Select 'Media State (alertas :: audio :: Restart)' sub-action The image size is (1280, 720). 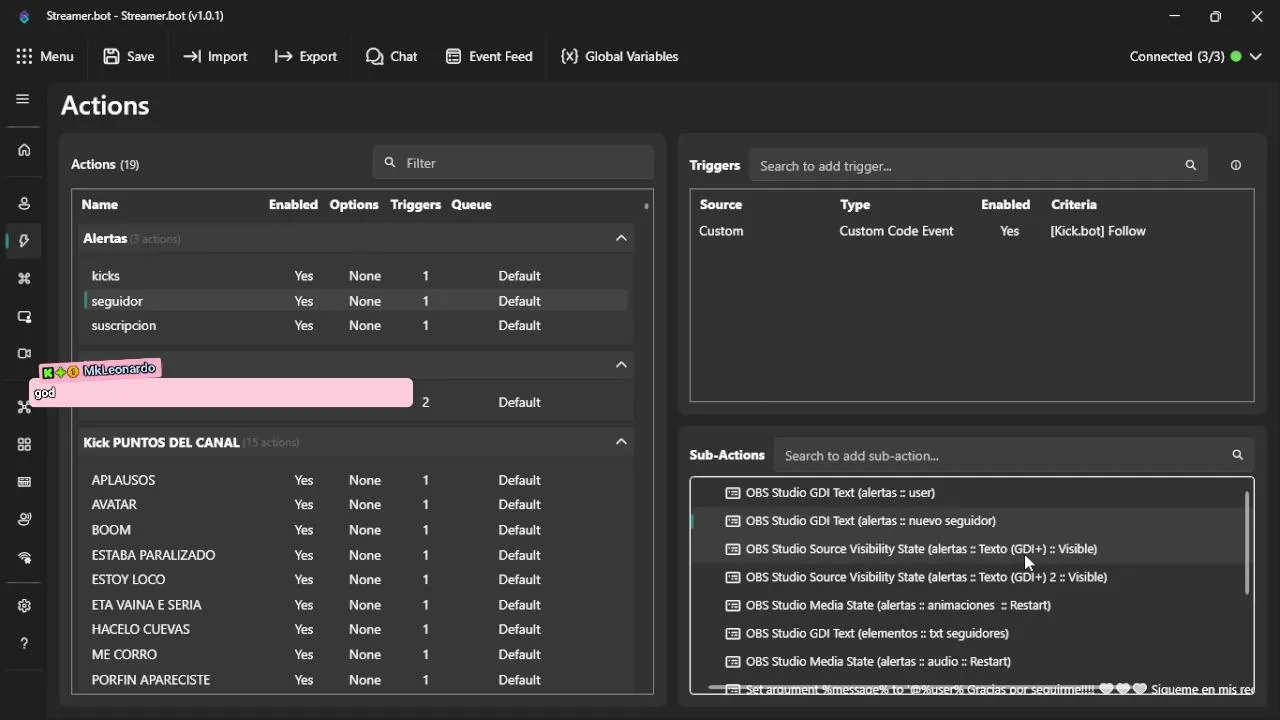[x=967, y=661]
